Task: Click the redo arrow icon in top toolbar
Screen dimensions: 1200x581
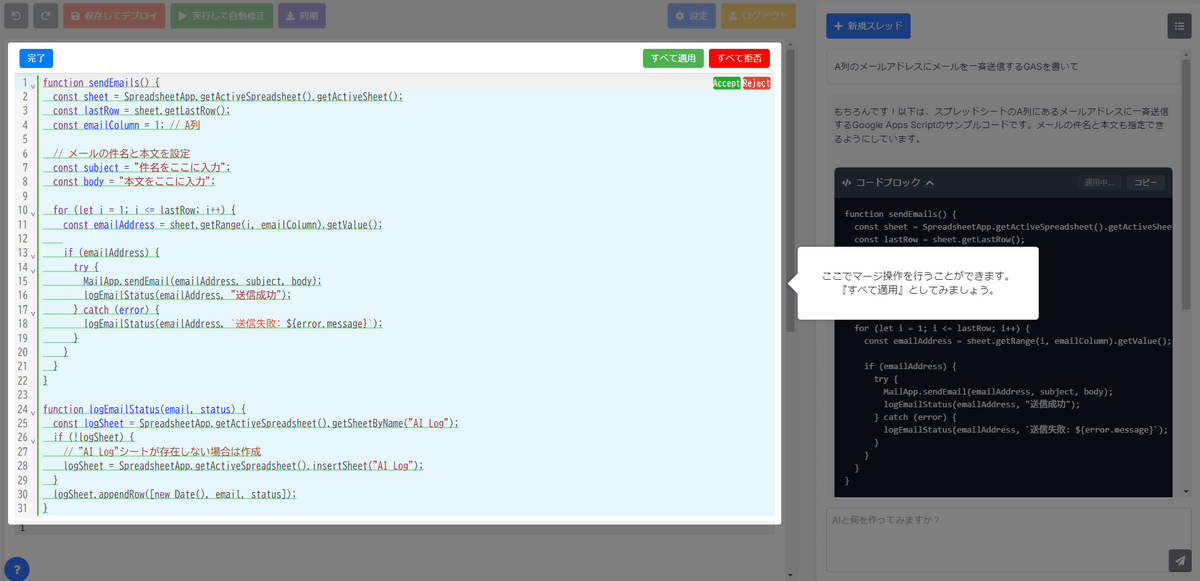Action: (46, 16)
